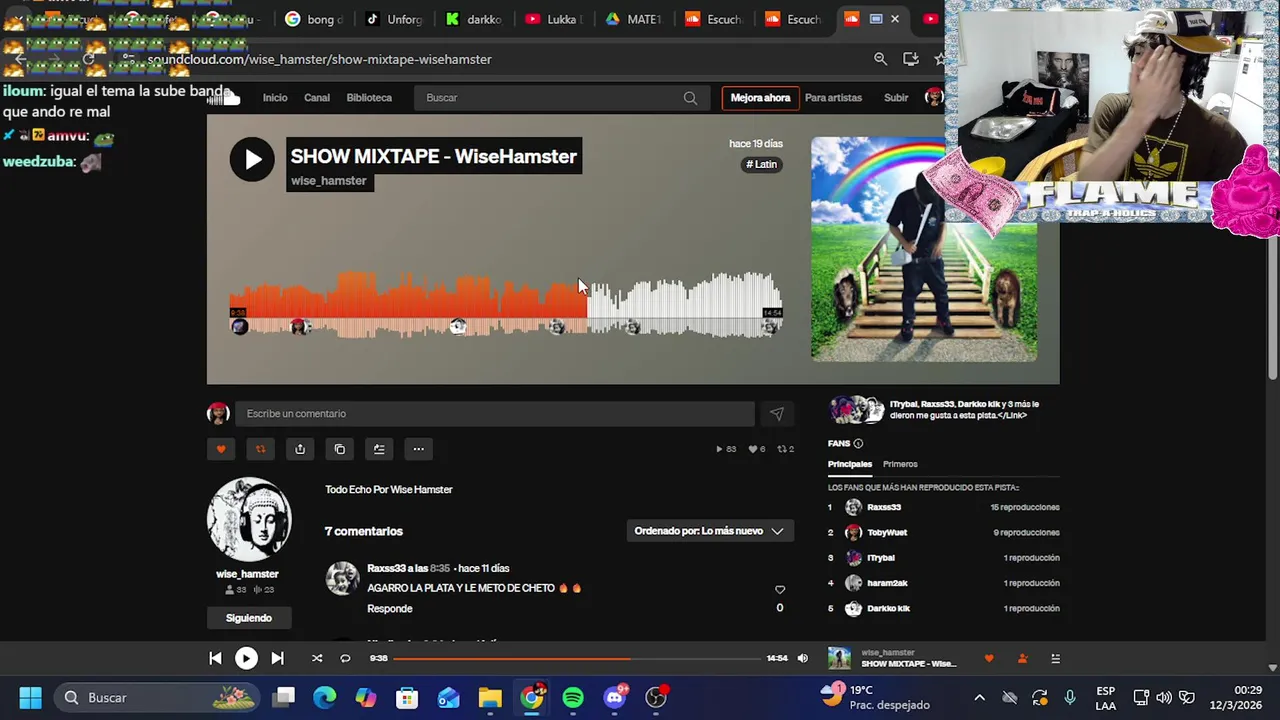Click the Chrome zoom magnifier icon in address bar
Viewport: 1280px width, 720px height.
click(x=880, y=59)
